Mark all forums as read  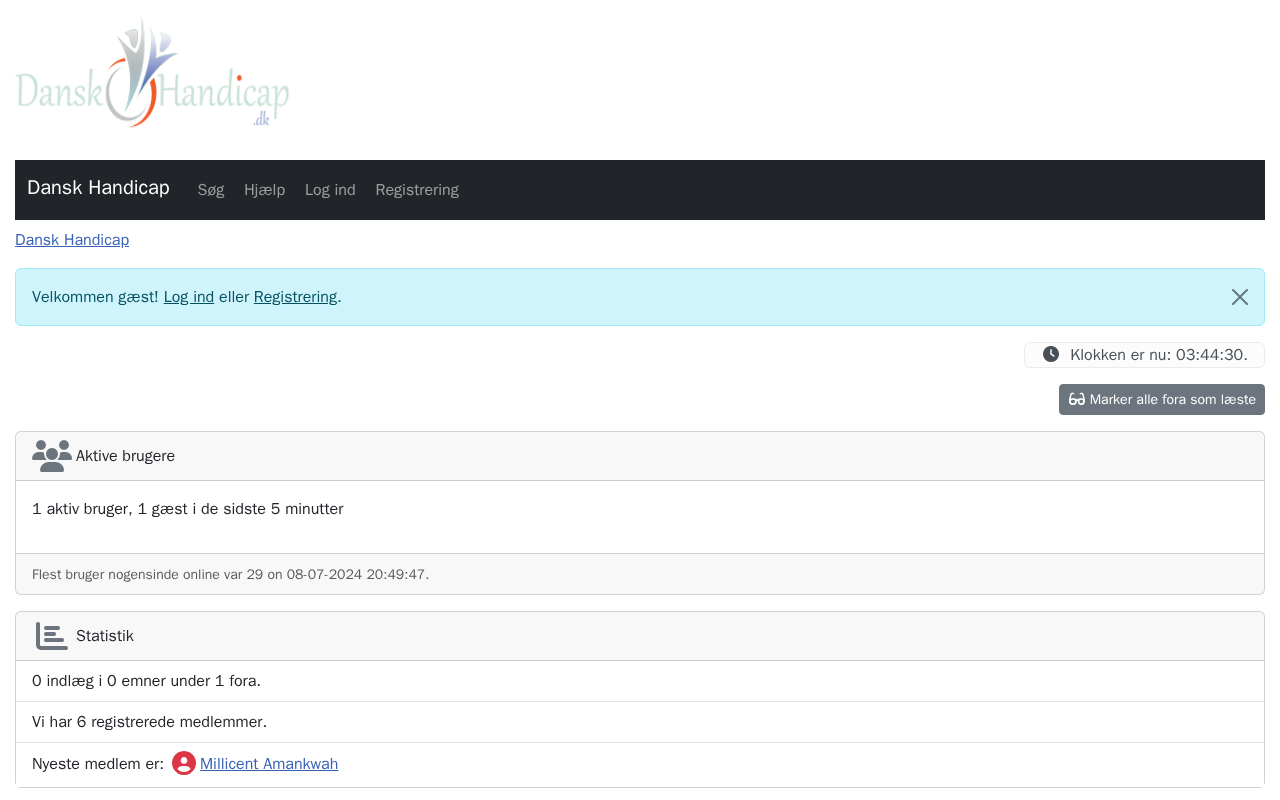pyautogui.click(x=1162, y=399)
